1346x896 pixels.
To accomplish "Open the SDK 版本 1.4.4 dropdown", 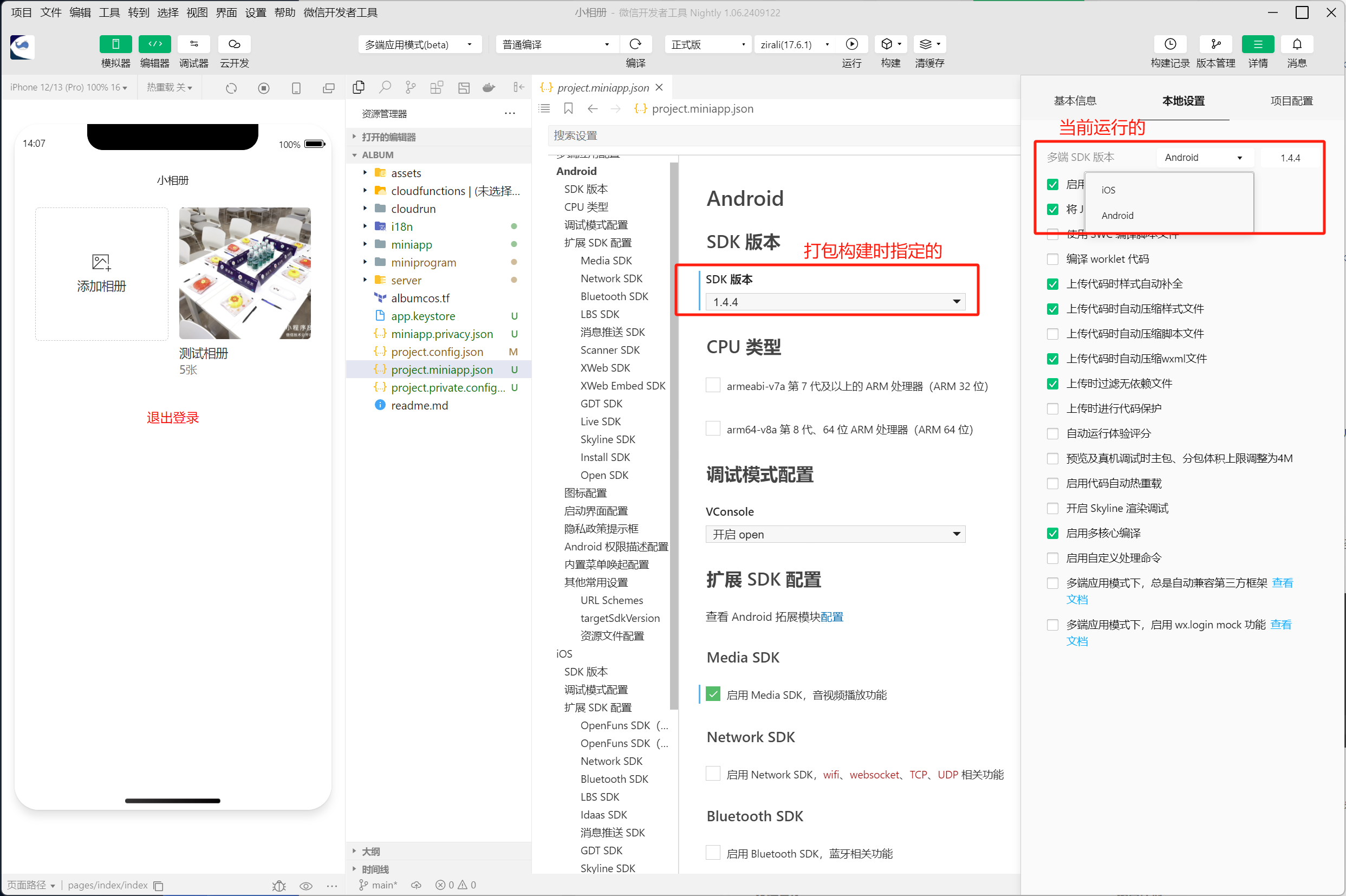I will (x=835, y=302).
